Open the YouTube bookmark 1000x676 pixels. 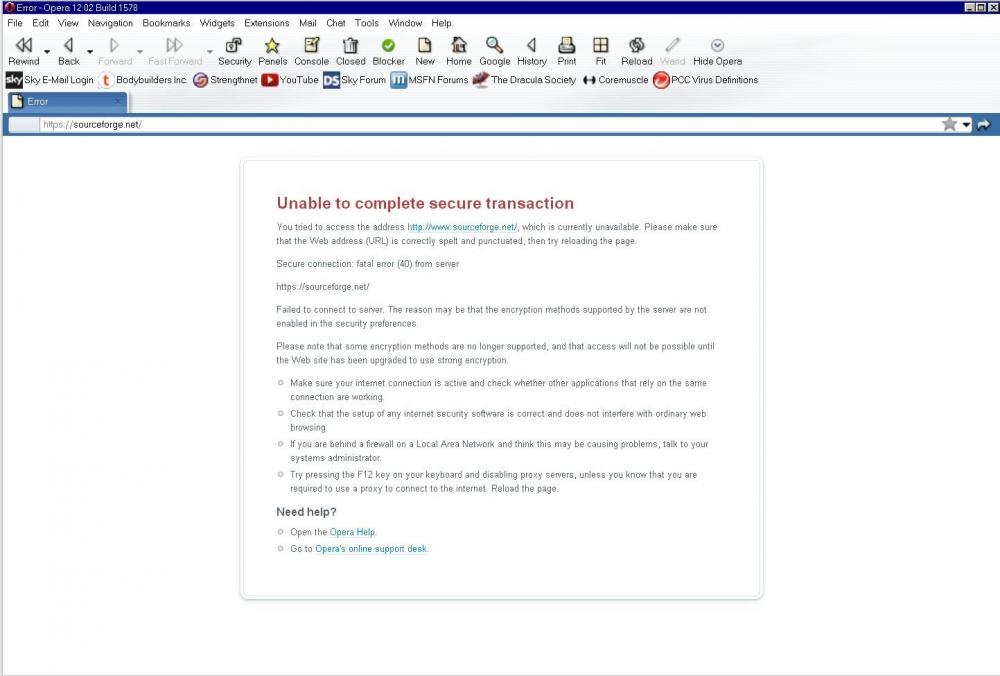click(x=290, y=80)
